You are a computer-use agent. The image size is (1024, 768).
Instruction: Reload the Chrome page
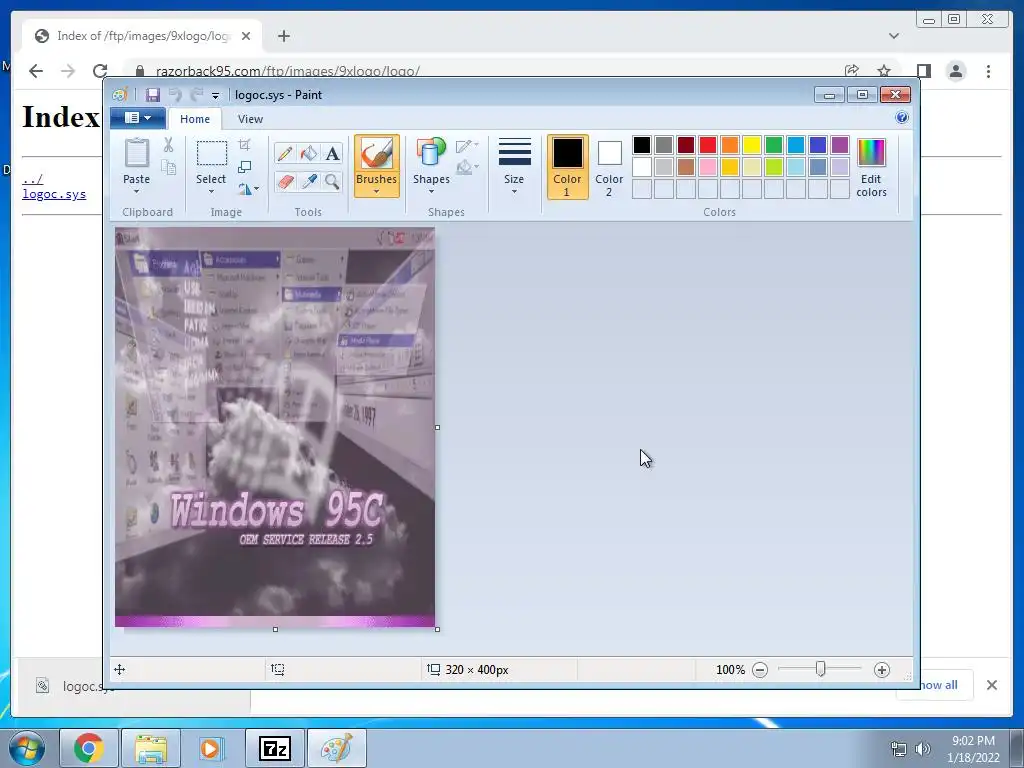click(100, 71)
